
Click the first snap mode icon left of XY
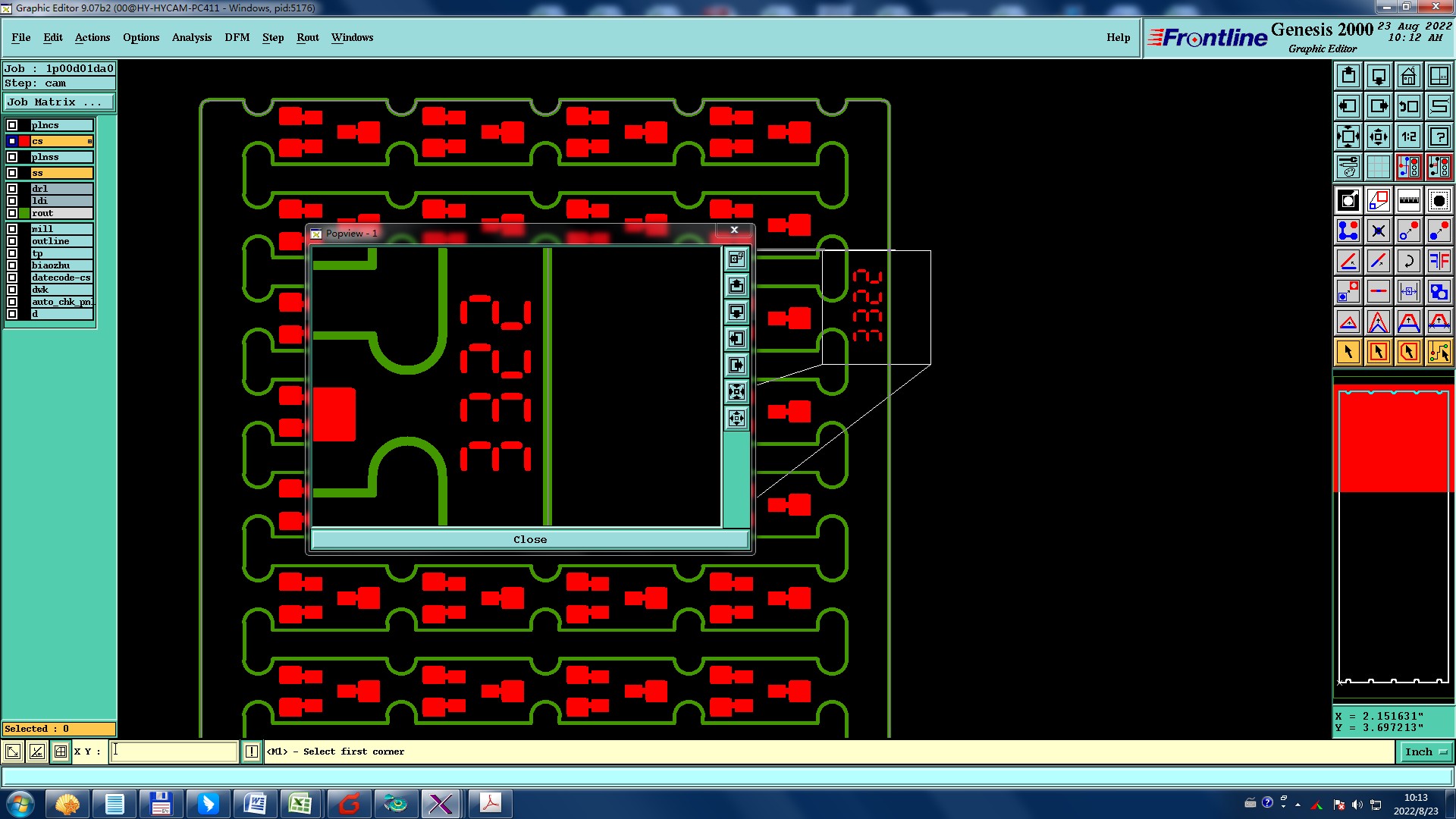point(13,752)
